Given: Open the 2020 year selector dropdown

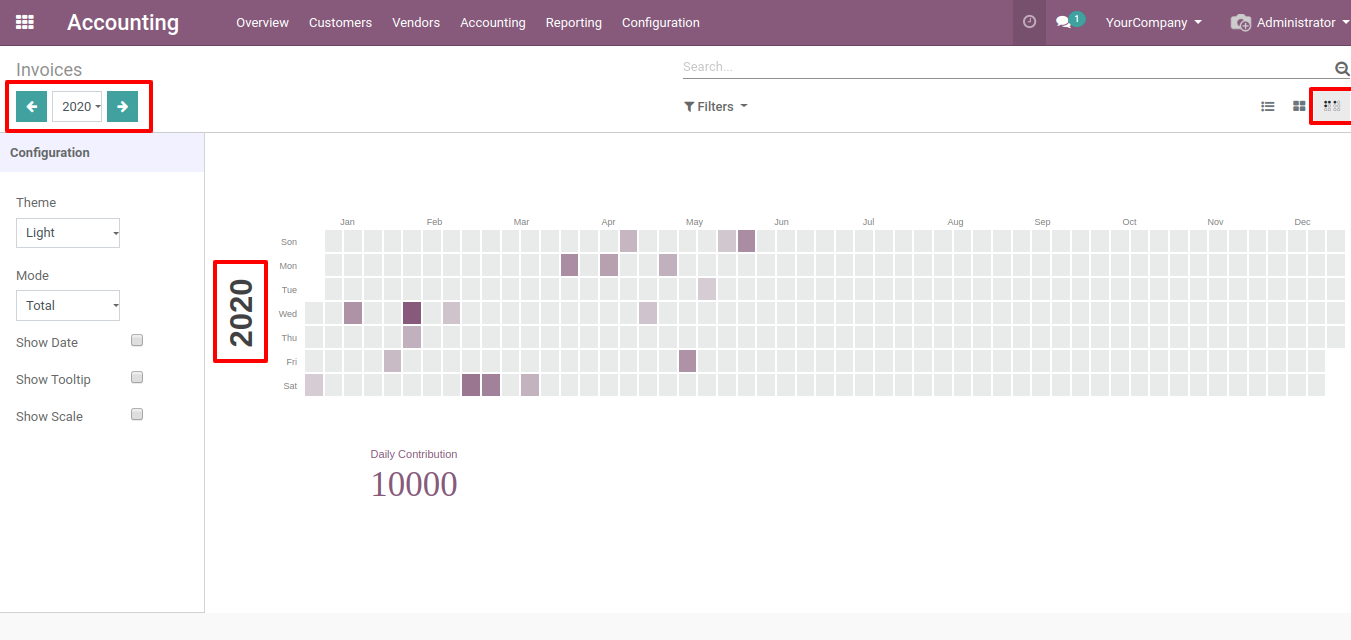Looking at the screenshot, I should point(77,107).
